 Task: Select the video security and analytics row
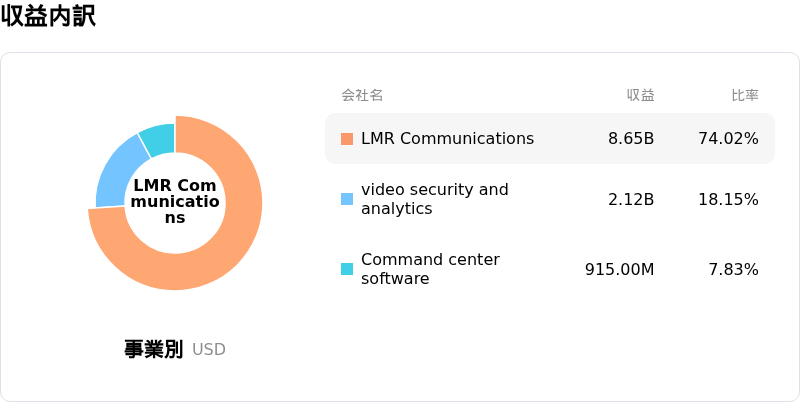pos(550,199)
